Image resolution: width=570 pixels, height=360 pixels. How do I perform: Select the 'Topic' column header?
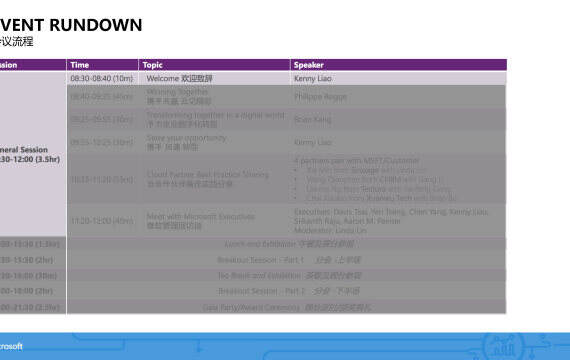pos(214,65)
